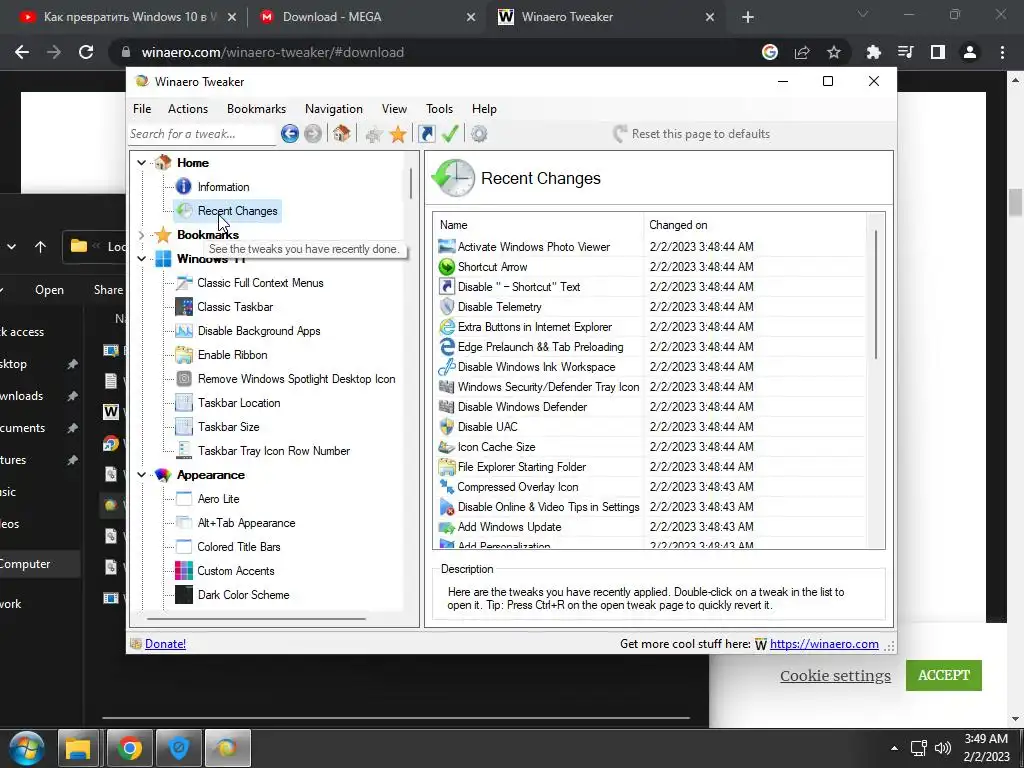
Task: Go back with the blue arrow toolbar icon
Action: click(x=290, y=134)
